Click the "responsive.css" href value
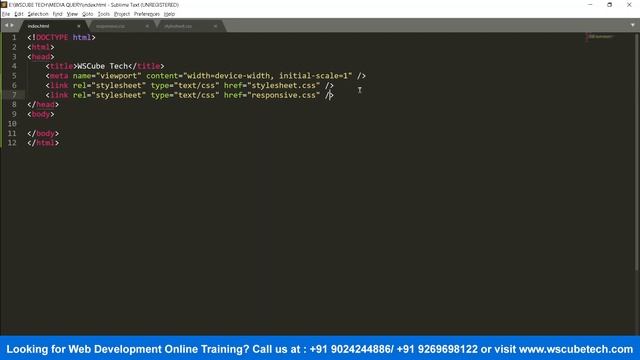Image resolution: width=640 pixels, height=360 pixels. point(284,95)
